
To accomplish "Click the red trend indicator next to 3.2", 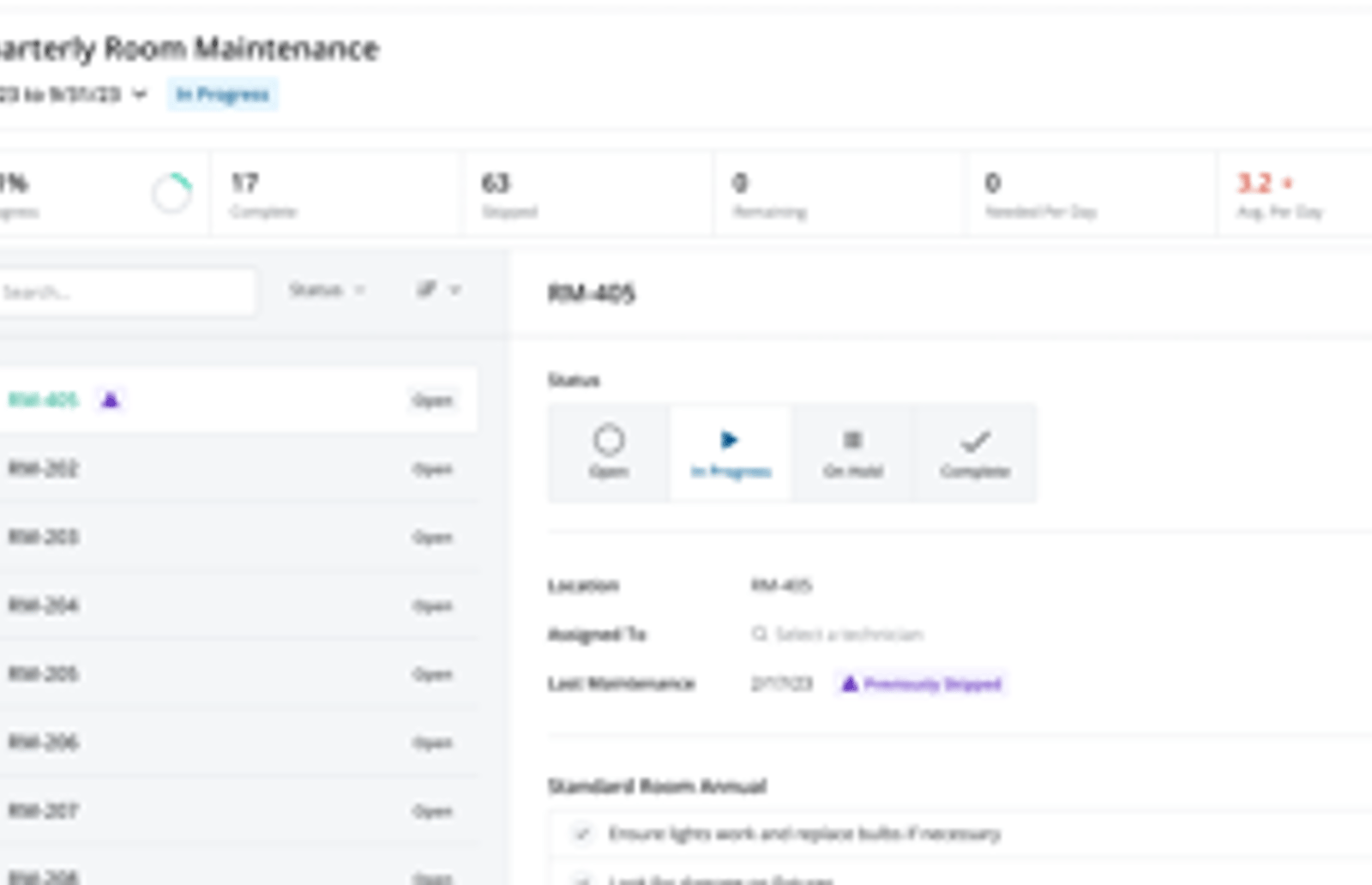I will pyautogui.click(x=1287, y=184).
